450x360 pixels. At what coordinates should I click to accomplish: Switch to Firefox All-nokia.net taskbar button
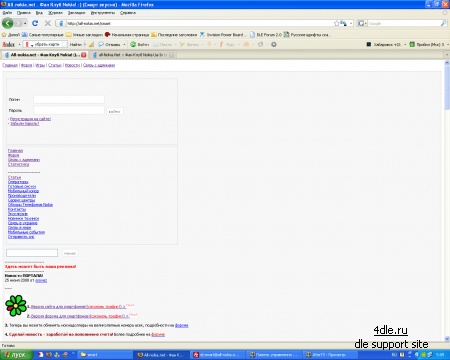click(x=161, y=355)
